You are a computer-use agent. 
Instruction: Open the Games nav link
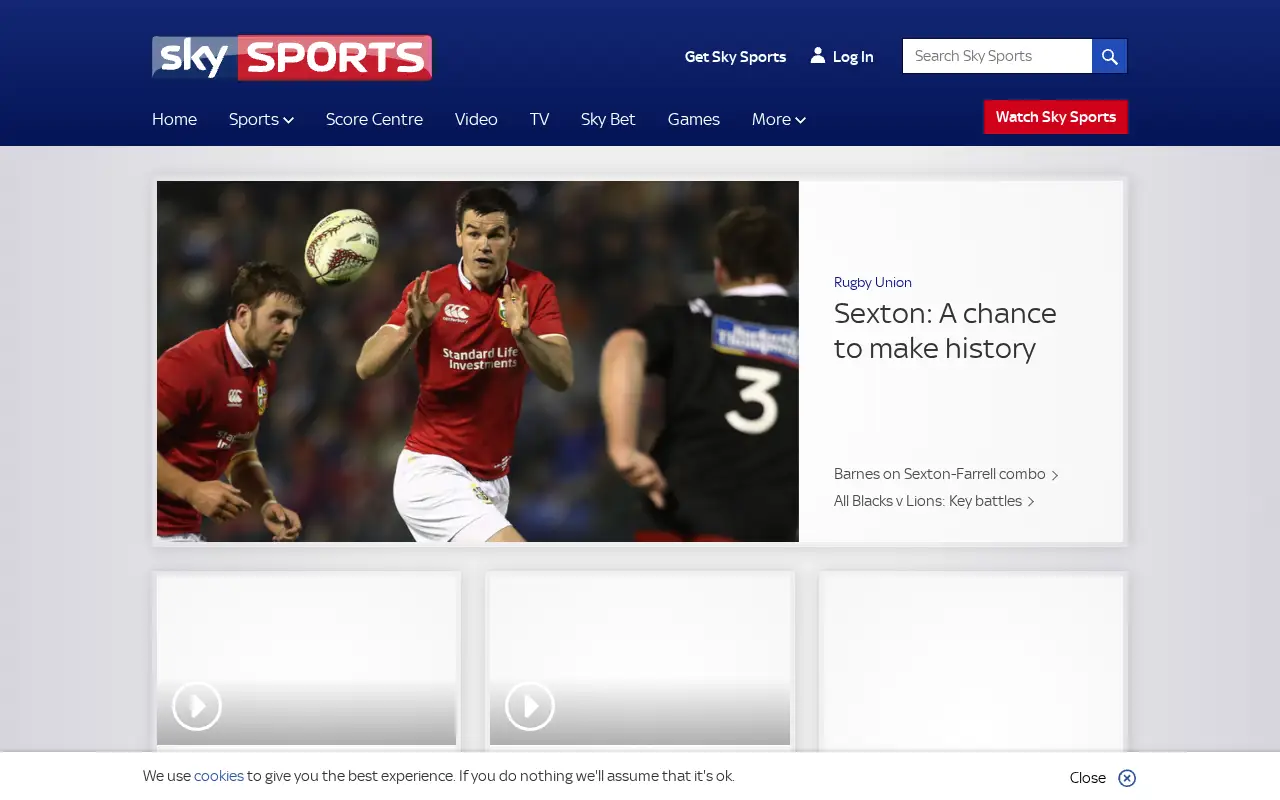(x=694, y=119)
